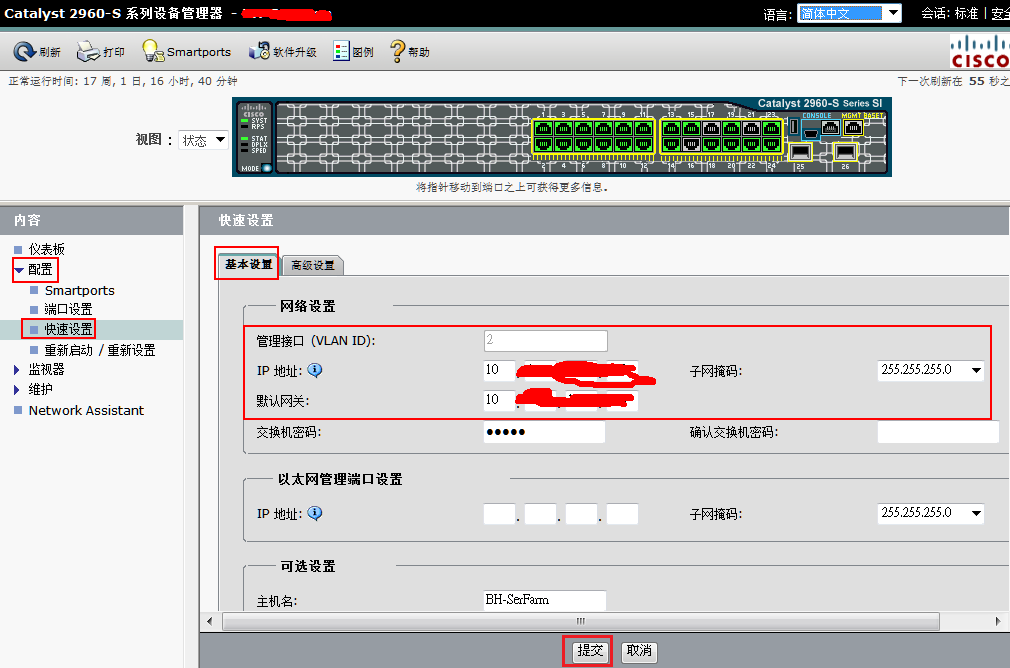Open the 视图 status dropdown

tap(204, 140)
